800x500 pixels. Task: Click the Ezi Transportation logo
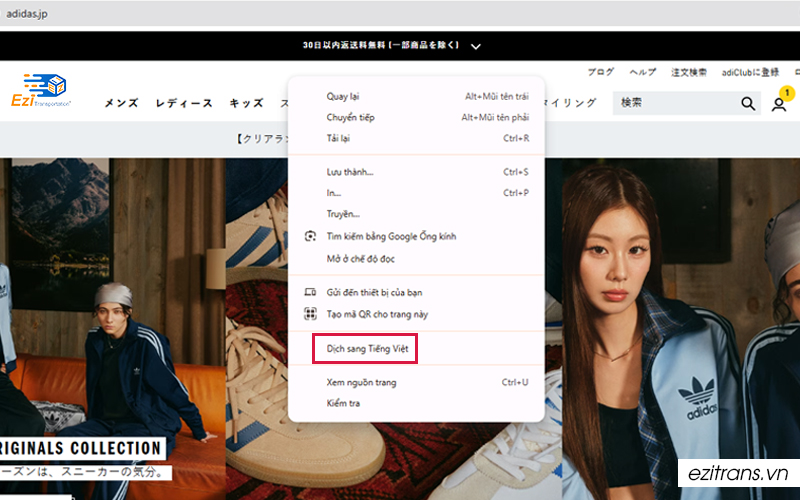click(41, 90)
